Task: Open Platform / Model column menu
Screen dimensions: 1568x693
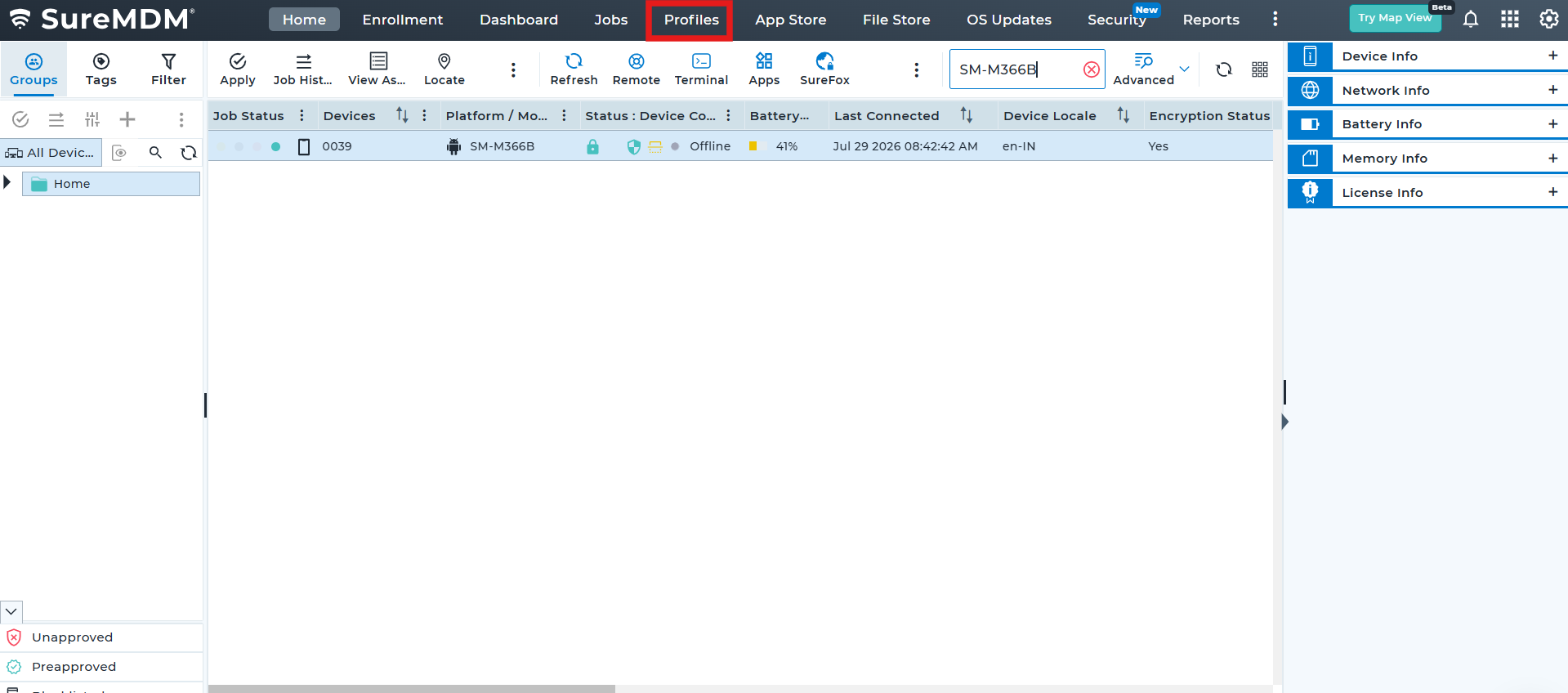Action: click(564, 115)
